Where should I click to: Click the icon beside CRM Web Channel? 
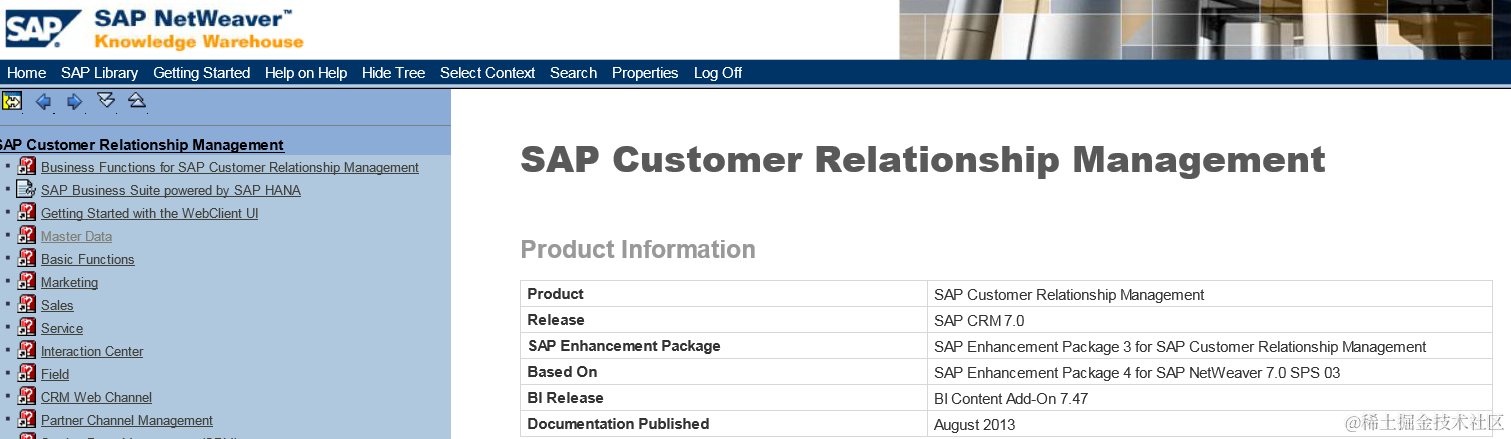click(x=26, y=396)
